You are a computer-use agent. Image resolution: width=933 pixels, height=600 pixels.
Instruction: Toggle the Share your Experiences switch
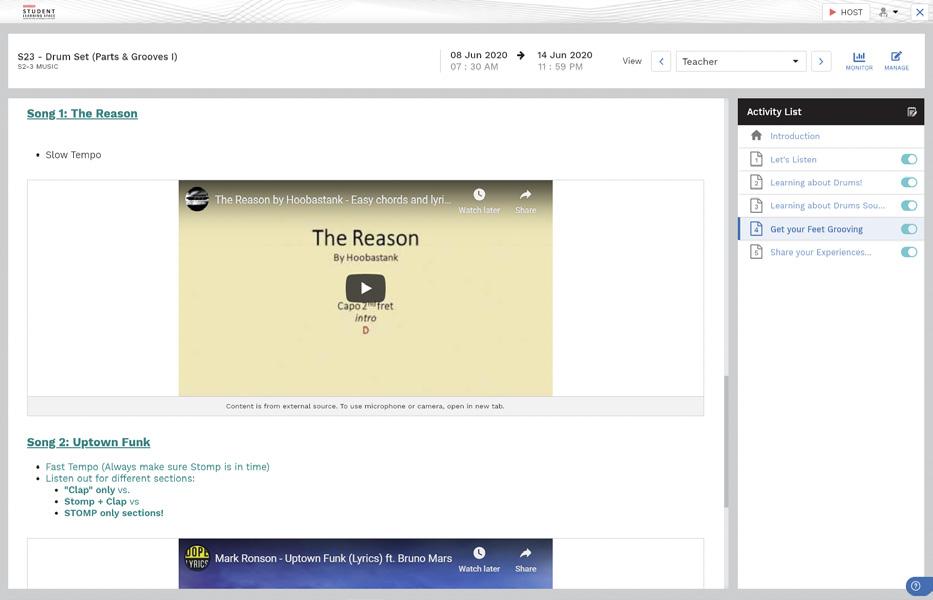pos(909,252)
